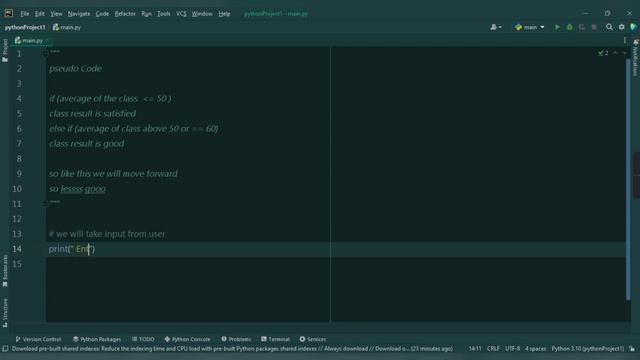Open the Bookmarks tool window
The width and height of the screenshot is (640, 360).
[x=5, y=270]
